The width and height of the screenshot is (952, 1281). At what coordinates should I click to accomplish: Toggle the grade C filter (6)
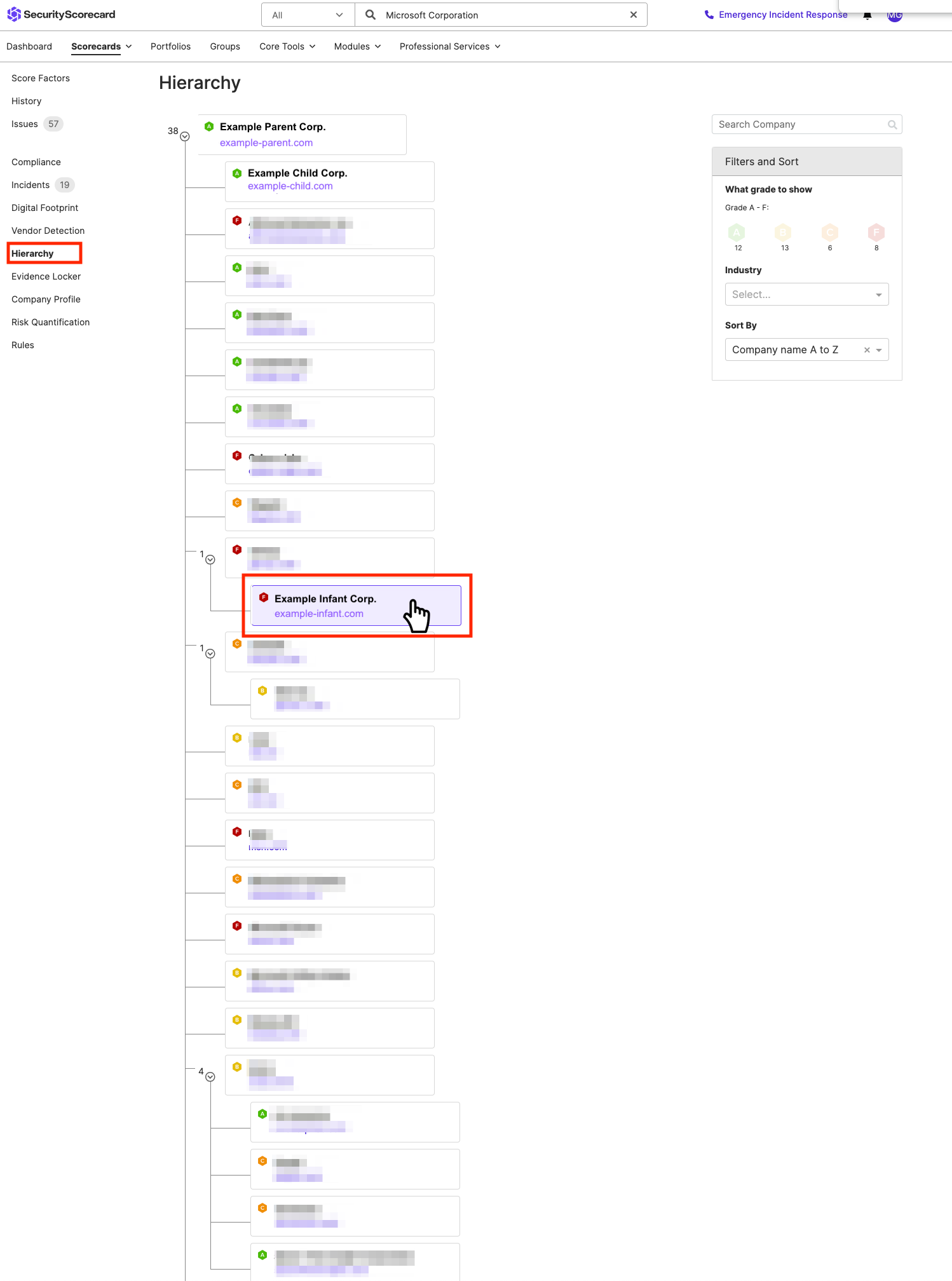[x=830, y=232]
